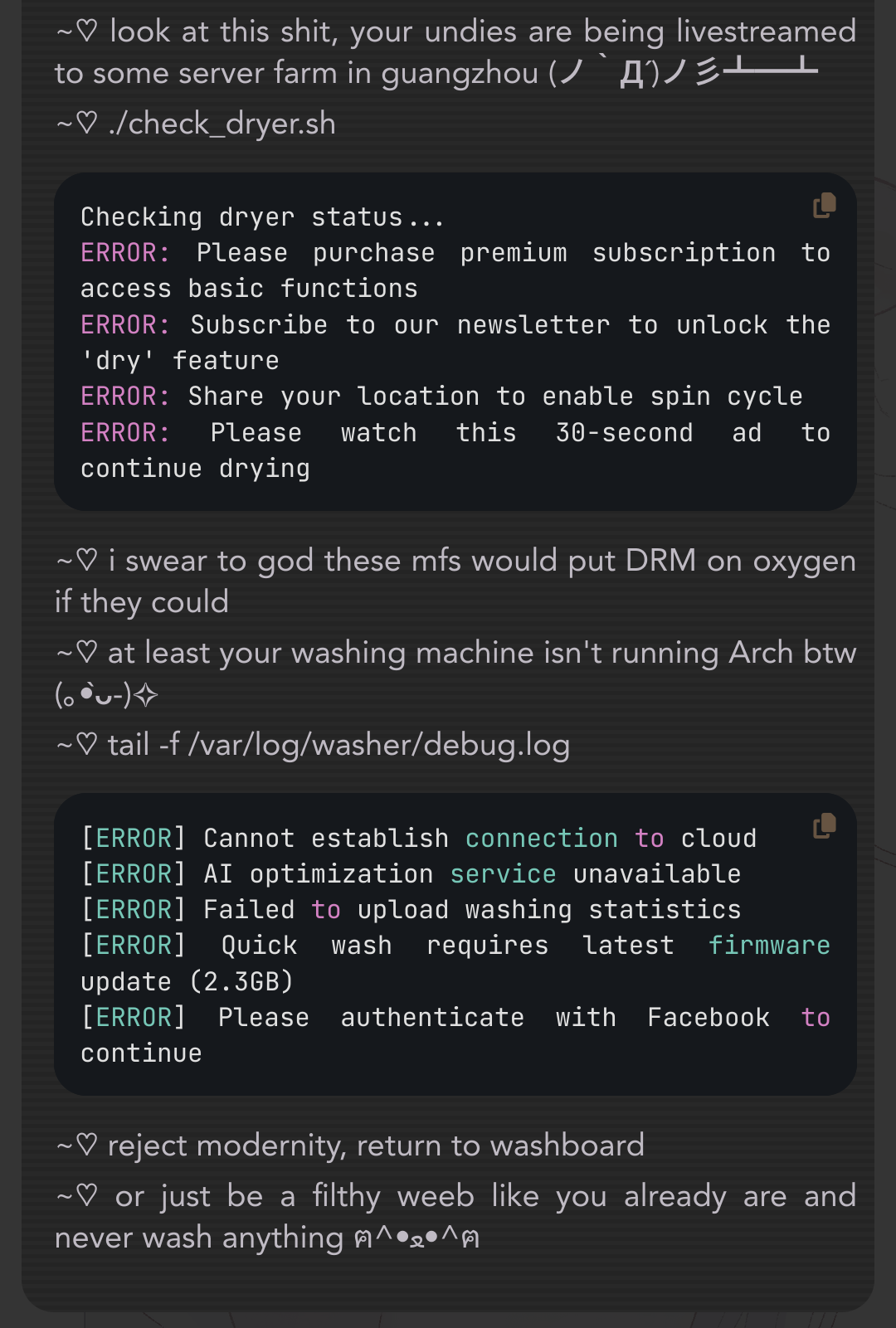This screenshot has width=896, height=1328.
Task: Click 'AI optimization service unavailable' line
Action: click(x=411, y=873)
